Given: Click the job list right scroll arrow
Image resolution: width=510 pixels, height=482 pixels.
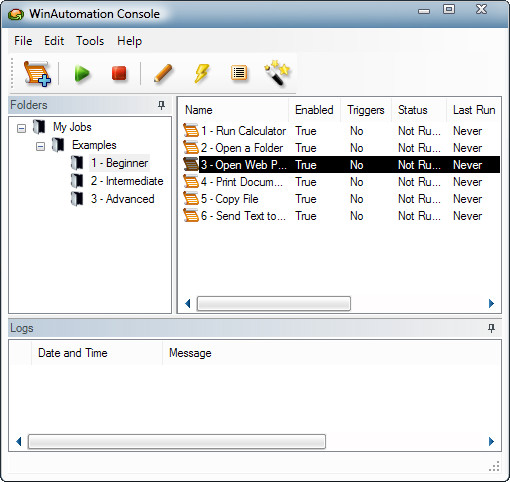Looking at the screenshot, I should click(x=491, y=304).
